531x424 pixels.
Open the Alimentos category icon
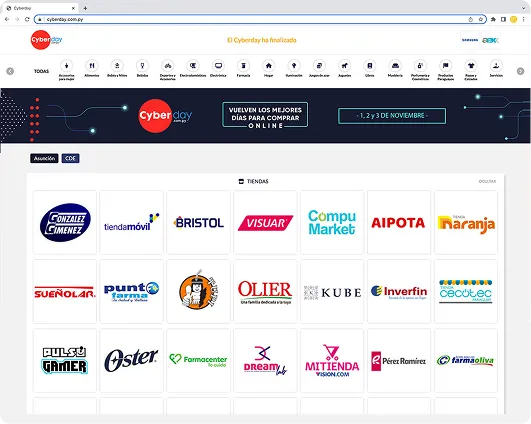[x=92, y=66]
